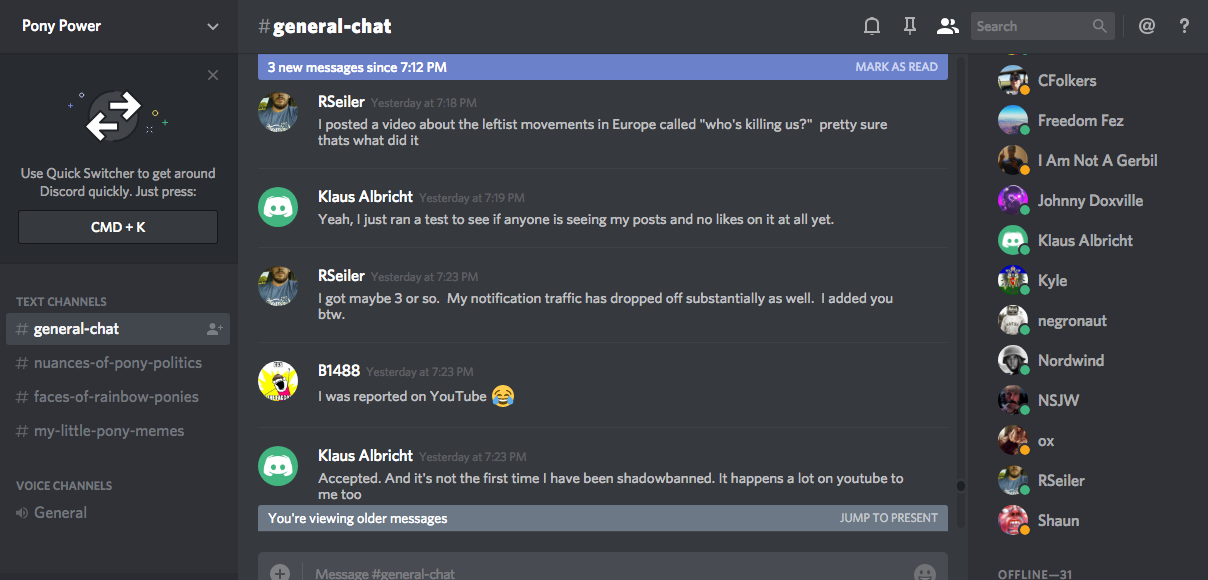
Task: Open the help question mark icon
Action: [1185, 27]
